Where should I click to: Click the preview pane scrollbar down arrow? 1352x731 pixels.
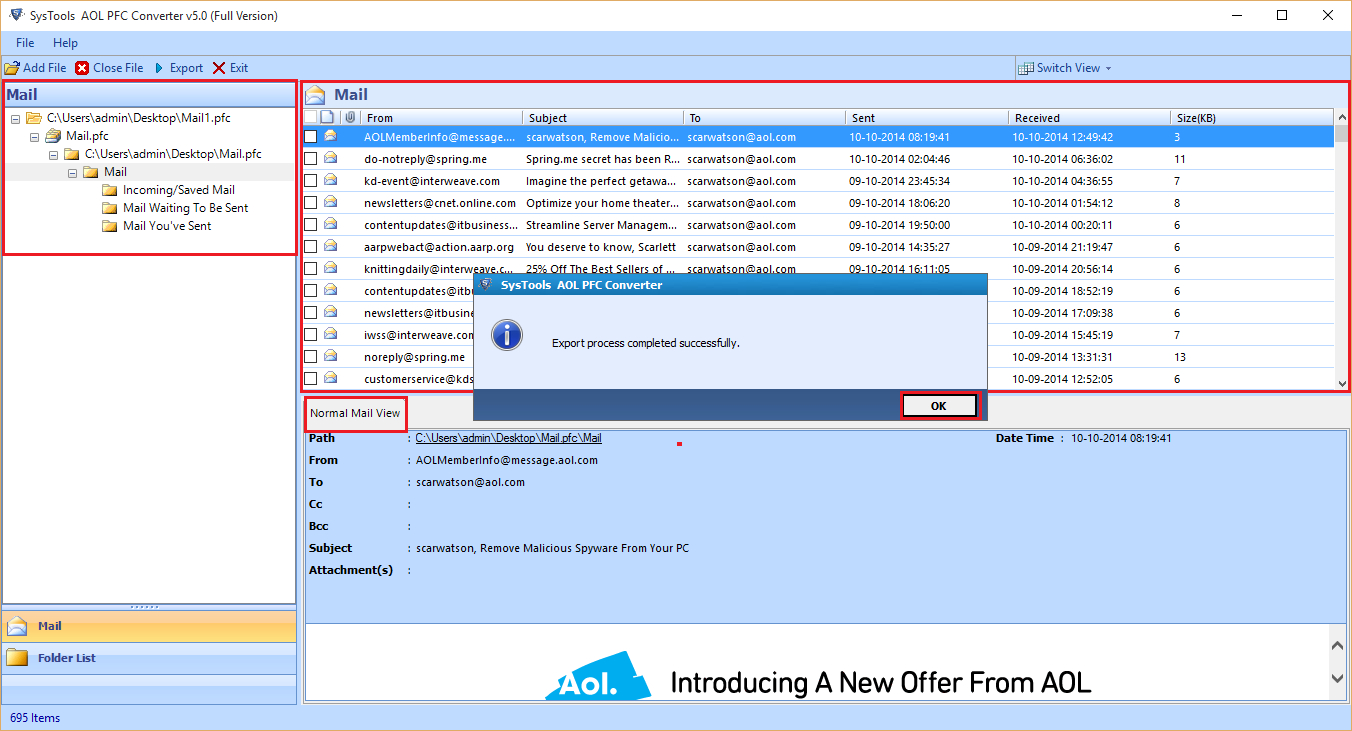click(x=1339, y=678)
